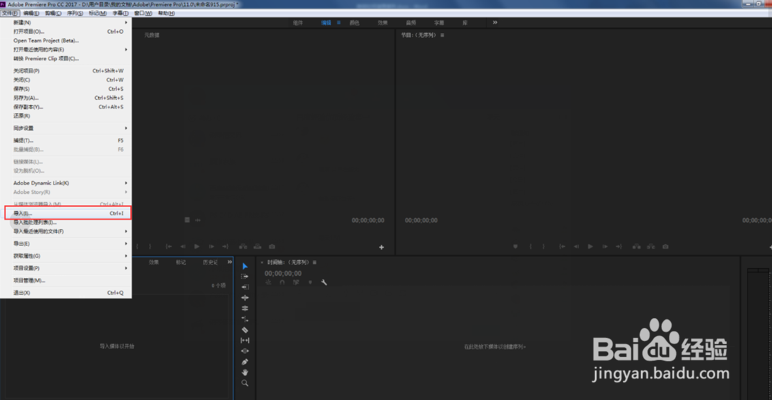Click source monitor export frame camera
The height and width of the screenshot is (400, 772).
[272, 246]
